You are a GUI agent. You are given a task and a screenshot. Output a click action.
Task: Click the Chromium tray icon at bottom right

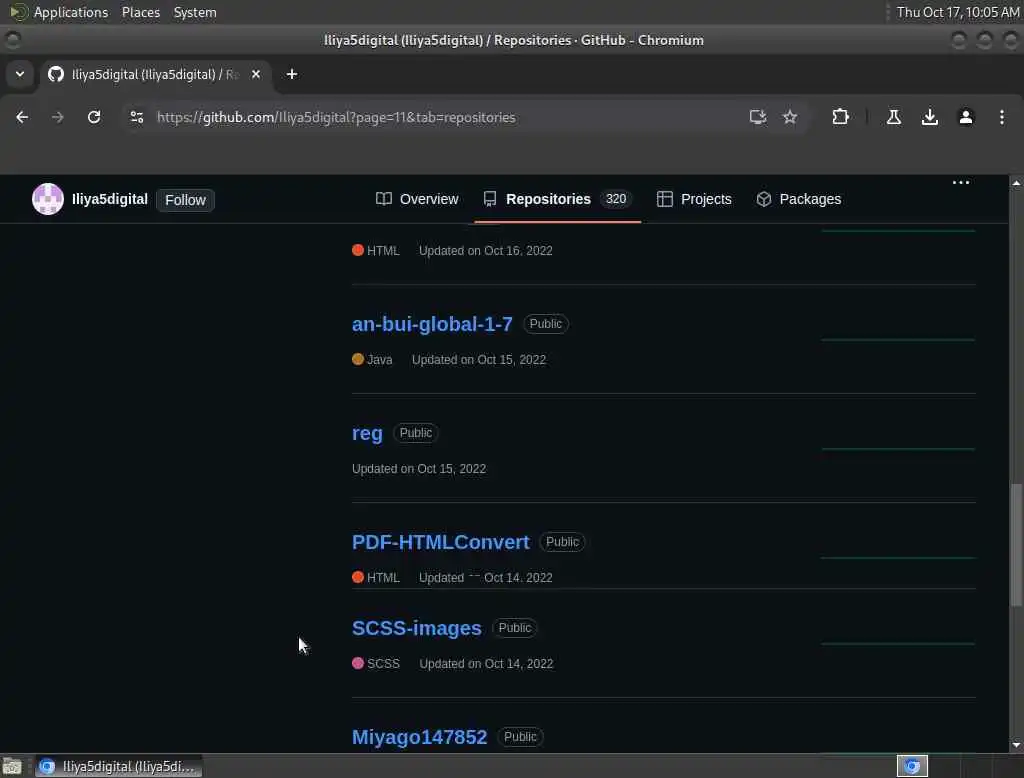point(912,766)
